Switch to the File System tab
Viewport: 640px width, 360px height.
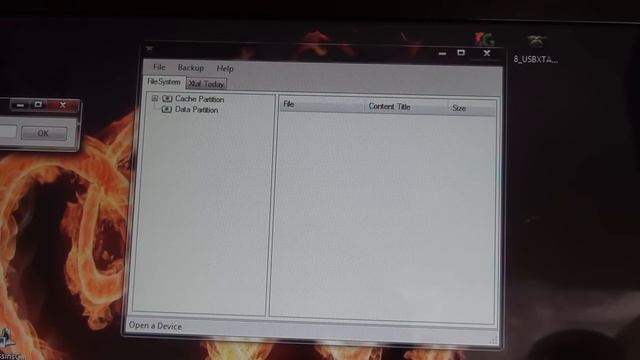164,82
